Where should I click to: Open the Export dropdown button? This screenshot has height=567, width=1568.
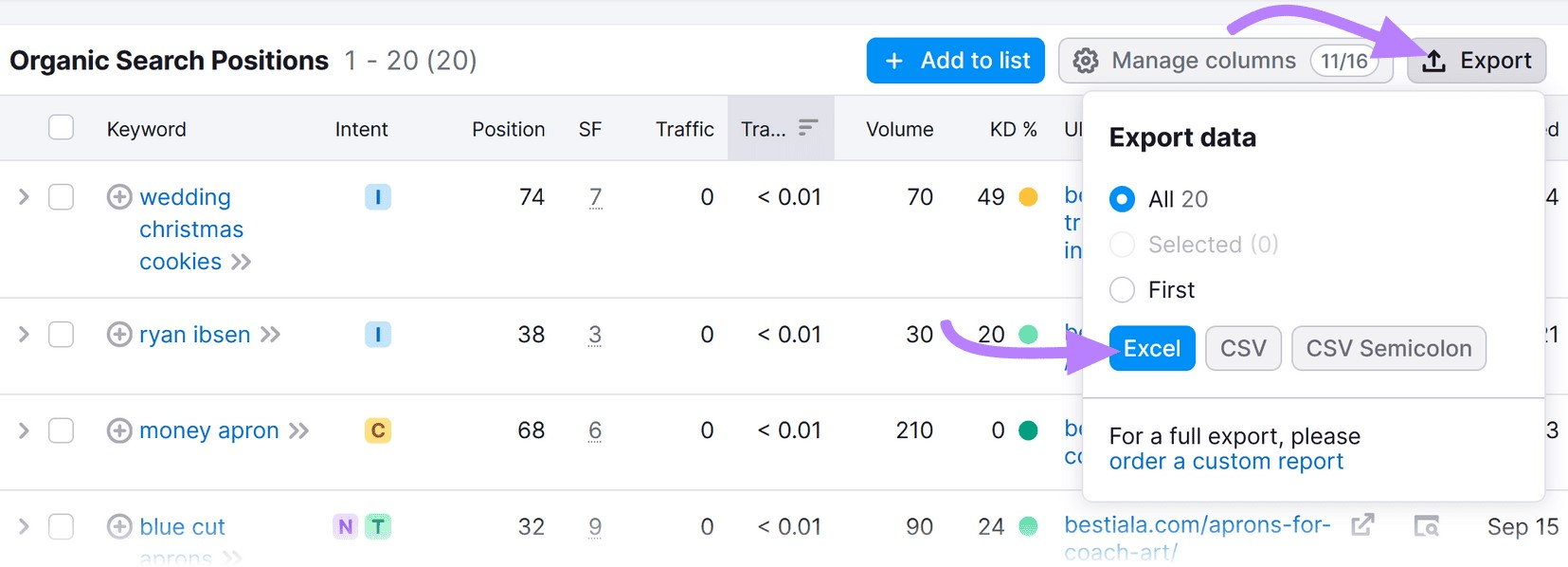coord(1476,61)
